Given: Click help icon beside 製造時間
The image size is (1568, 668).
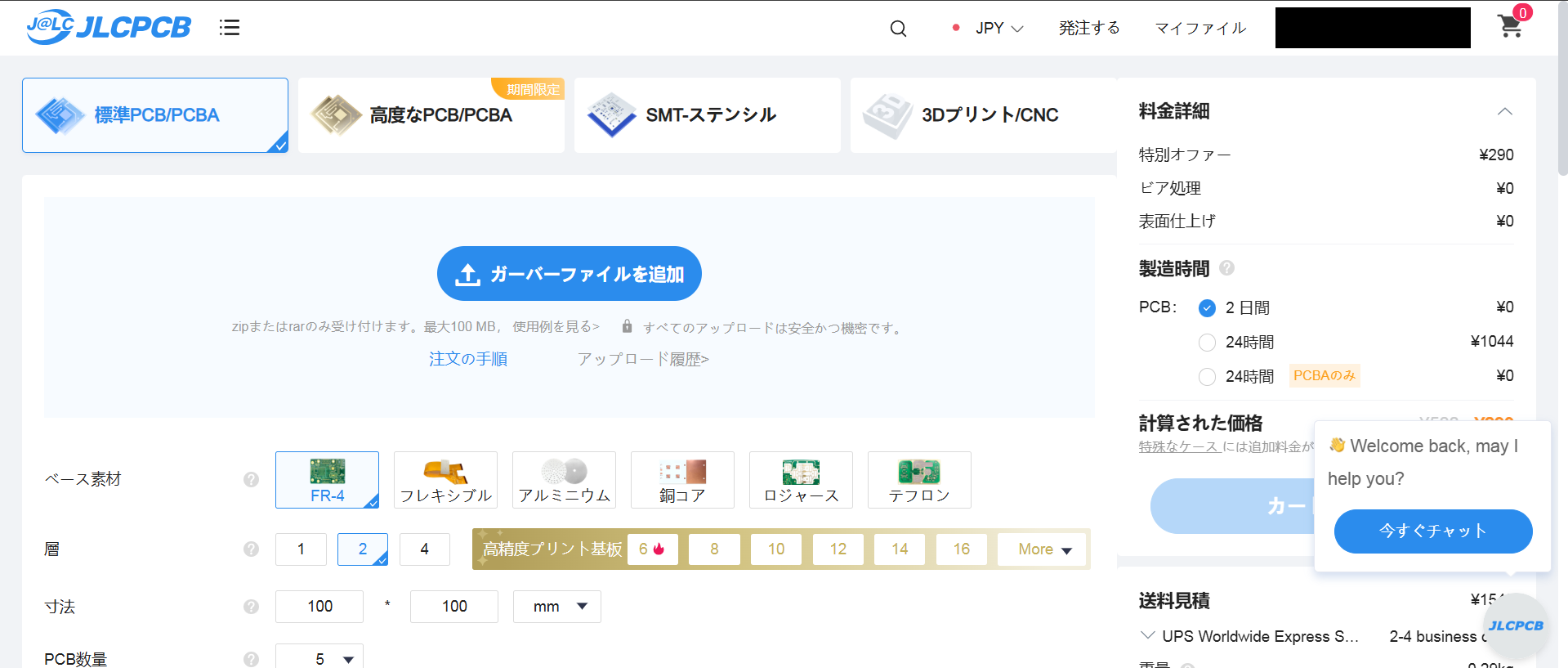Looking at the screenshot, I should pyautogui.click(x=1226, y=268).
